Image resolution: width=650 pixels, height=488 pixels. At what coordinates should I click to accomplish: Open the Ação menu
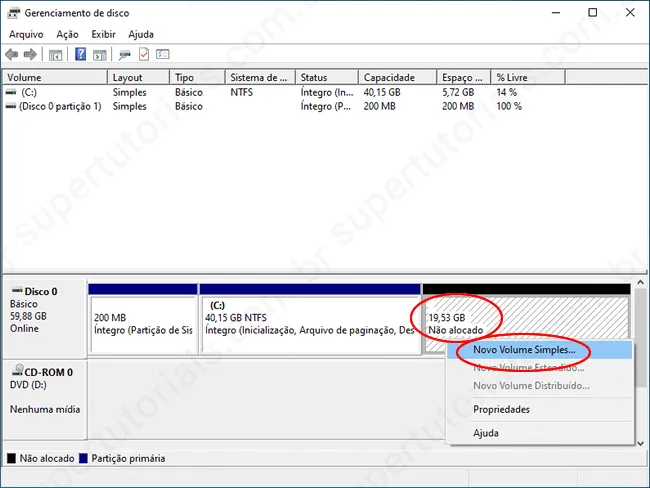[x=67, y=34]
